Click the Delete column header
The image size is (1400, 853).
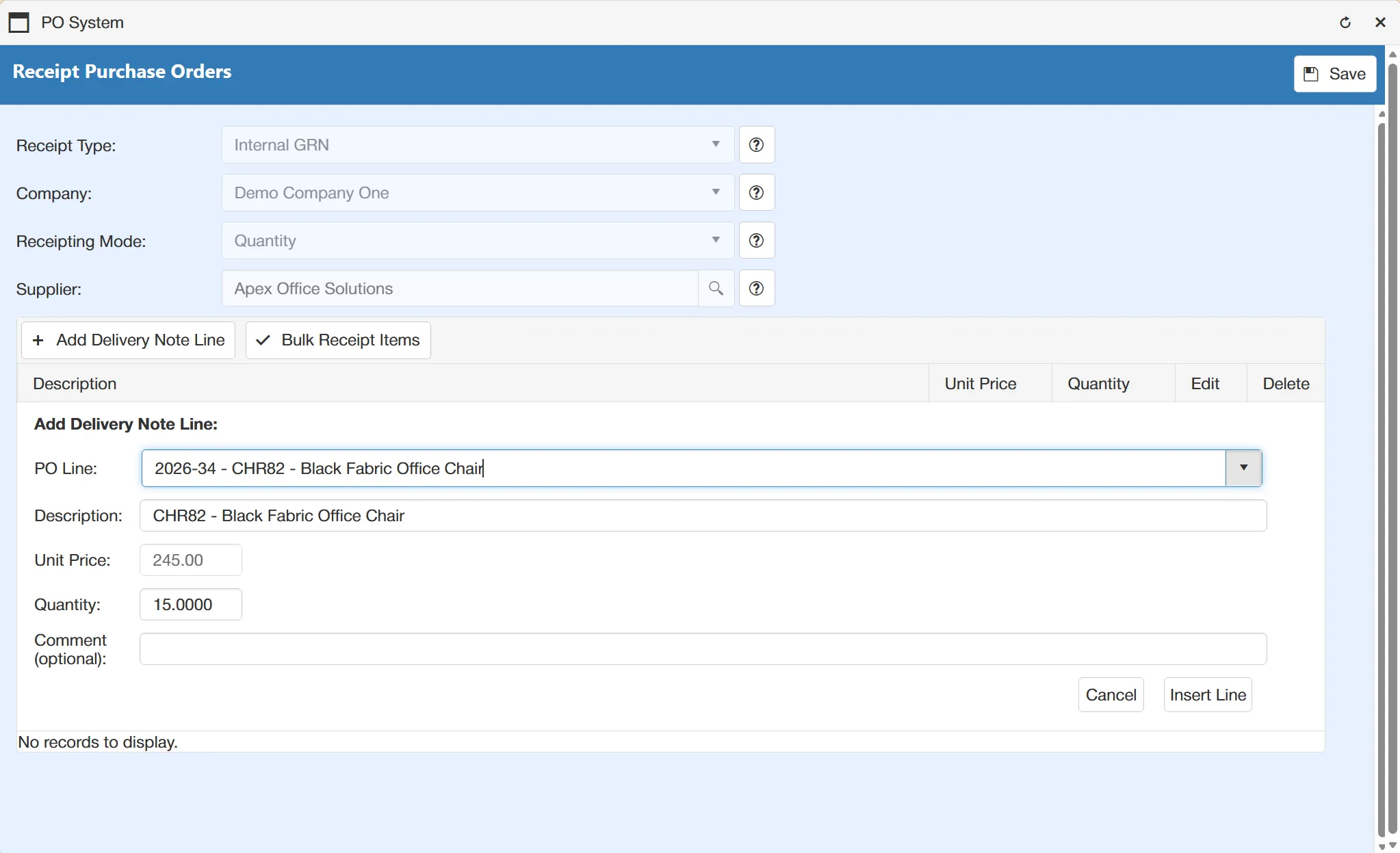(1285, 384)
